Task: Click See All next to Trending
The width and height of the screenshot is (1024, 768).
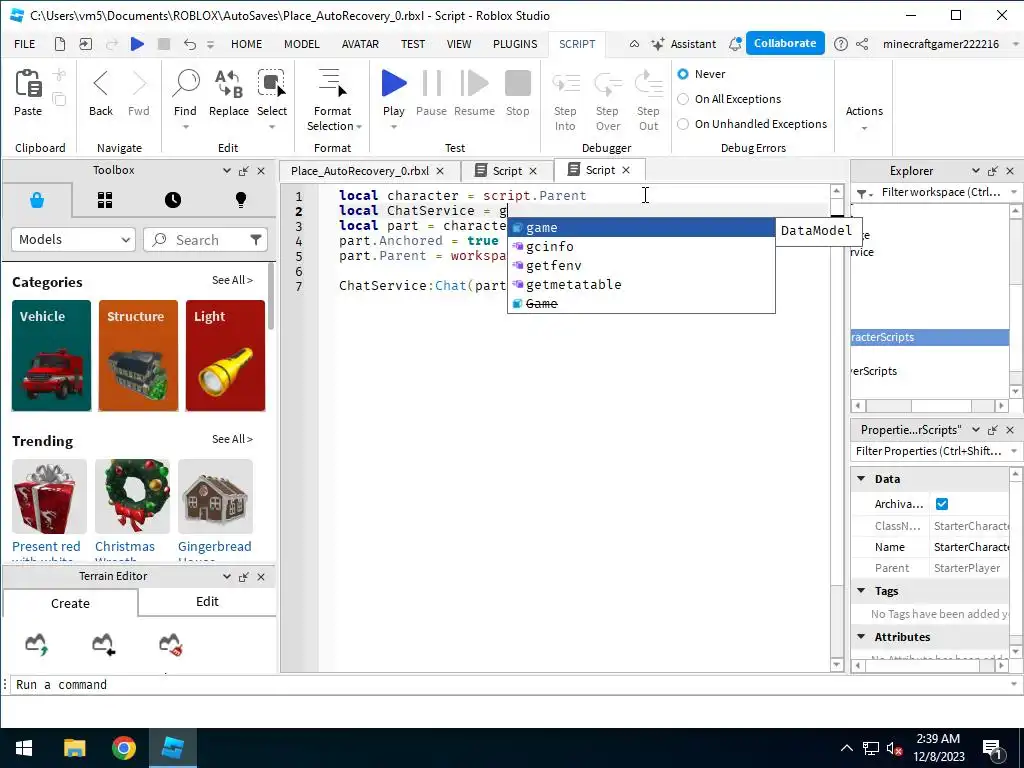Action: [232, 439]
